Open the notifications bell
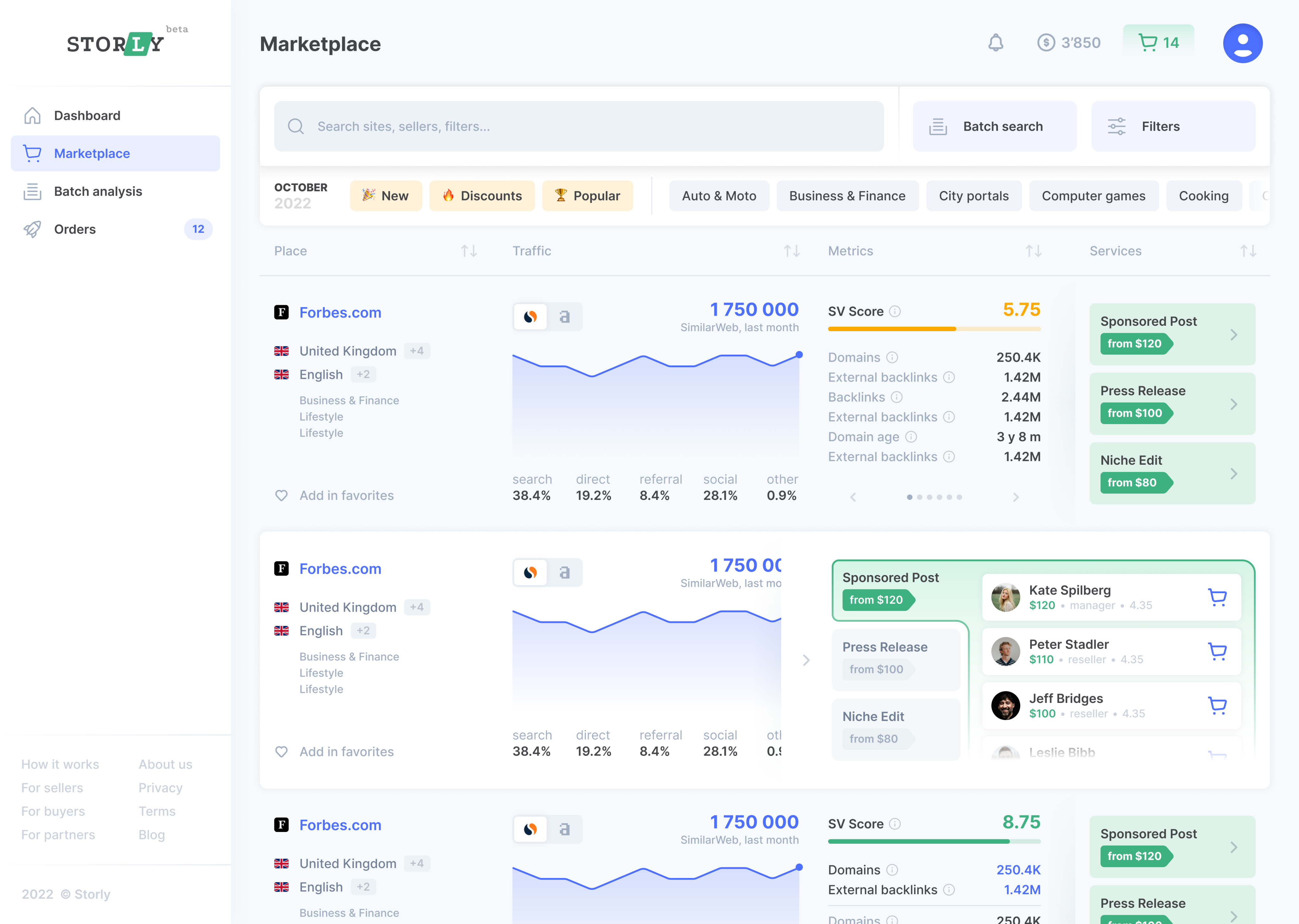 995,43
